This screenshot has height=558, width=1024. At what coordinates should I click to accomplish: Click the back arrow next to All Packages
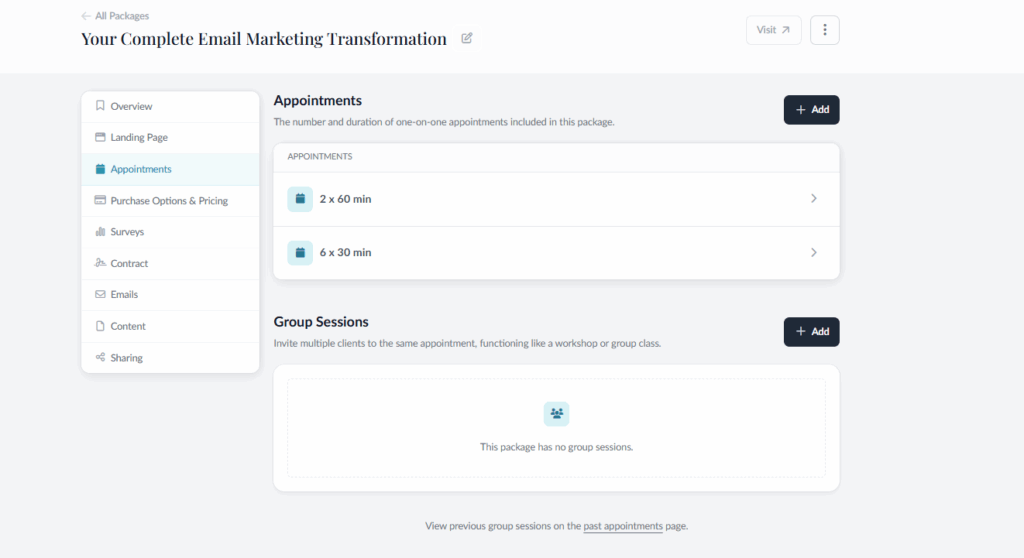(86, 16)
